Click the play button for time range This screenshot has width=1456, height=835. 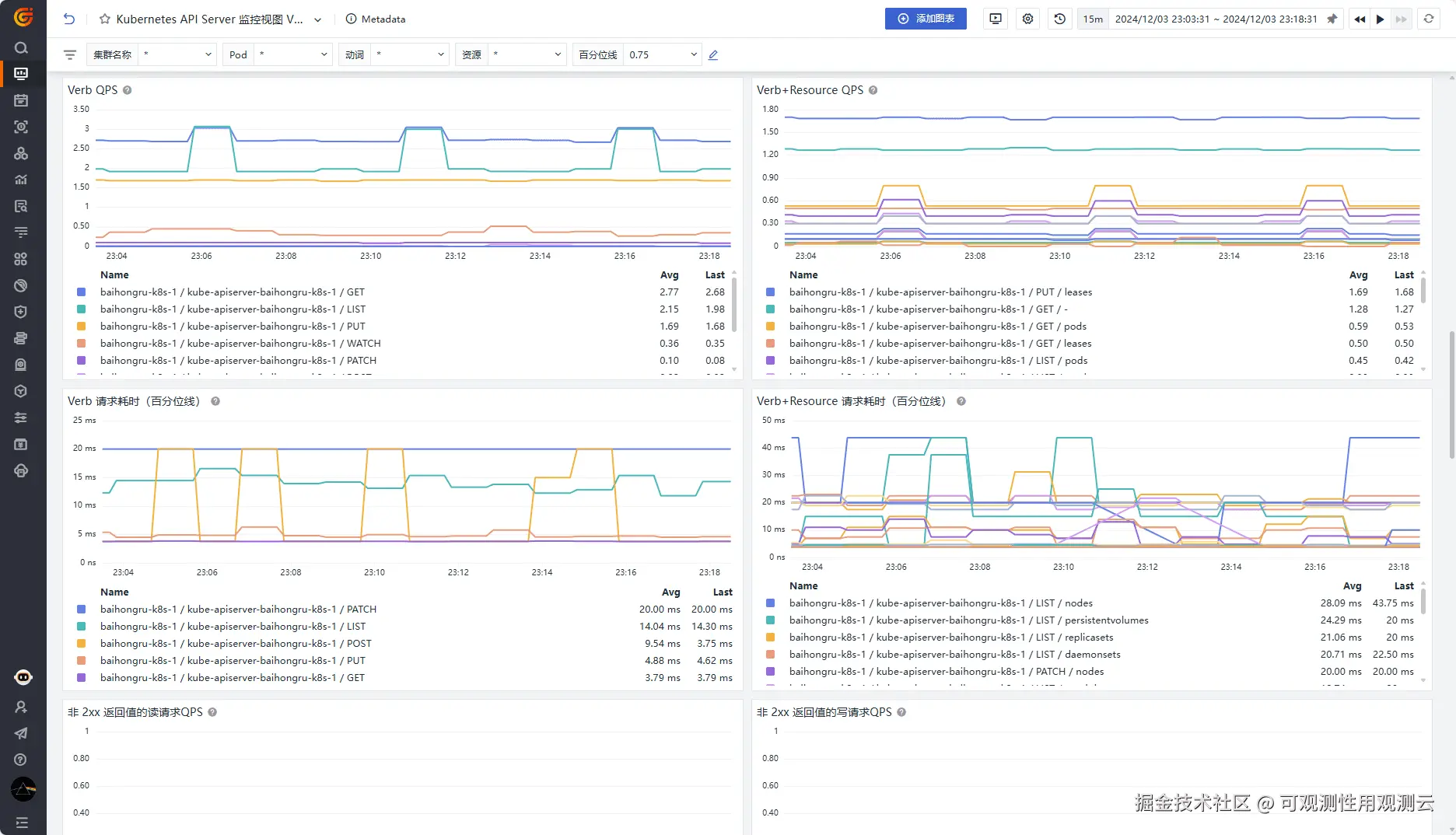pos(1380,19)
